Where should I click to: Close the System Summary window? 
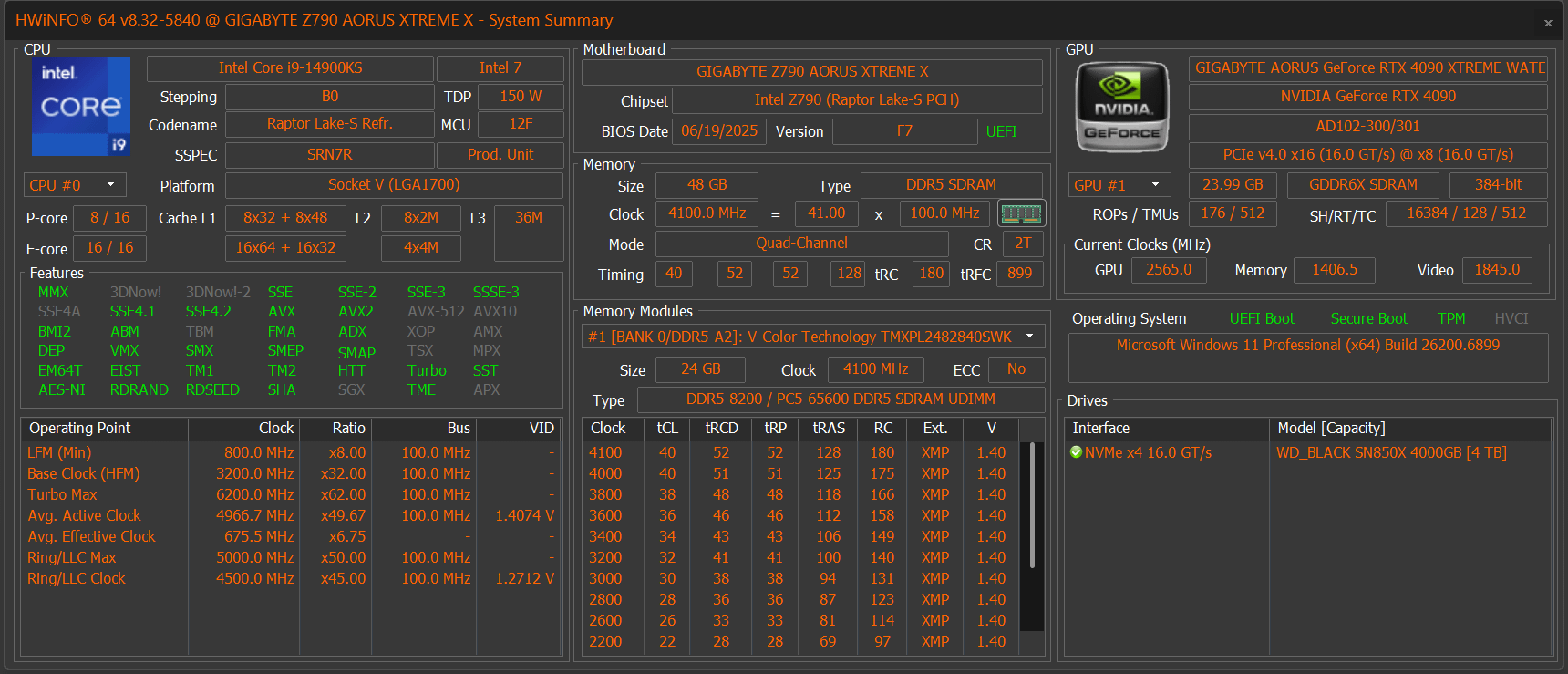point(1548,23)
